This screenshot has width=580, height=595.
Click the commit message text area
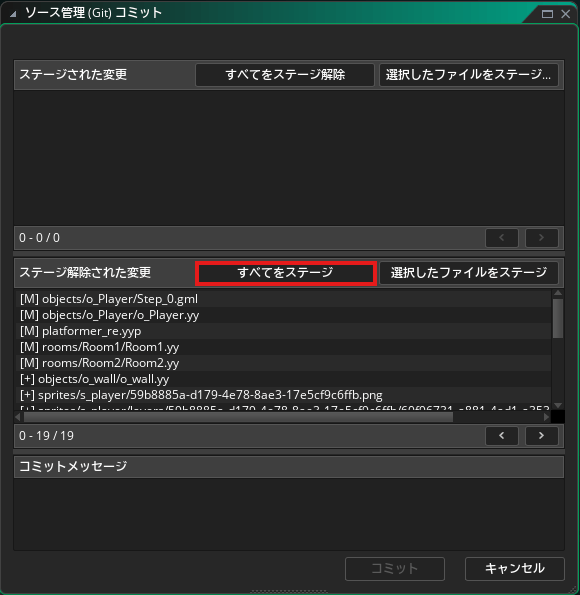click(x=289, y=514)
